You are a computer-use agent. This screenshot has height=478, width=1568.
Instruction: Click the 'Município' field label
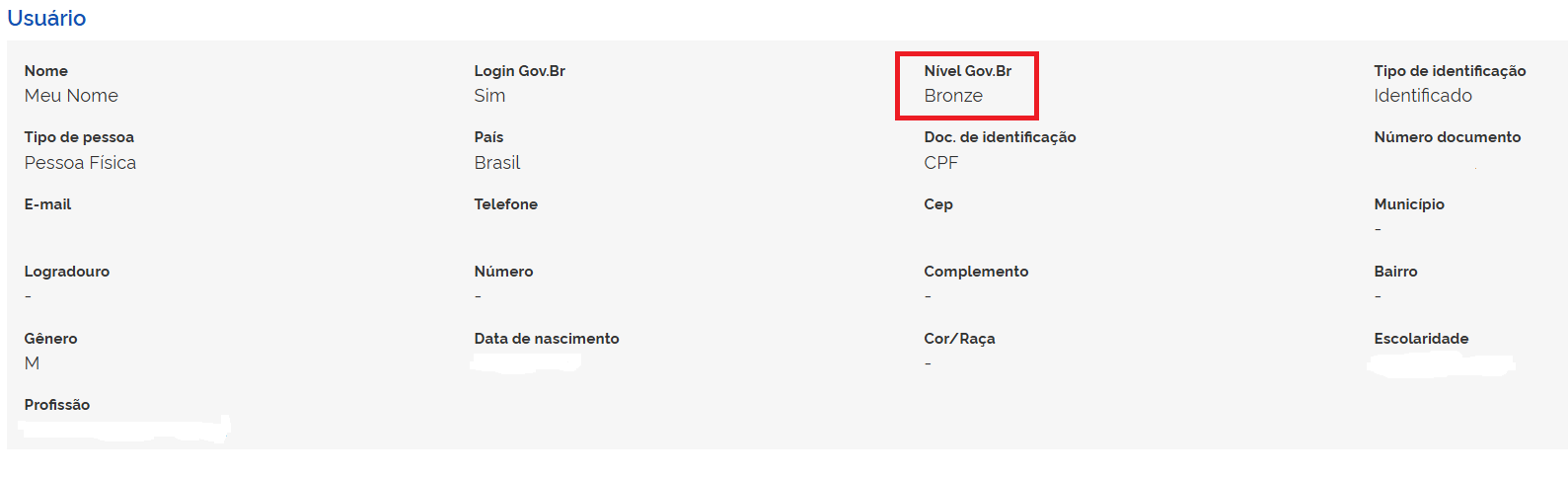pos(1408,204)
